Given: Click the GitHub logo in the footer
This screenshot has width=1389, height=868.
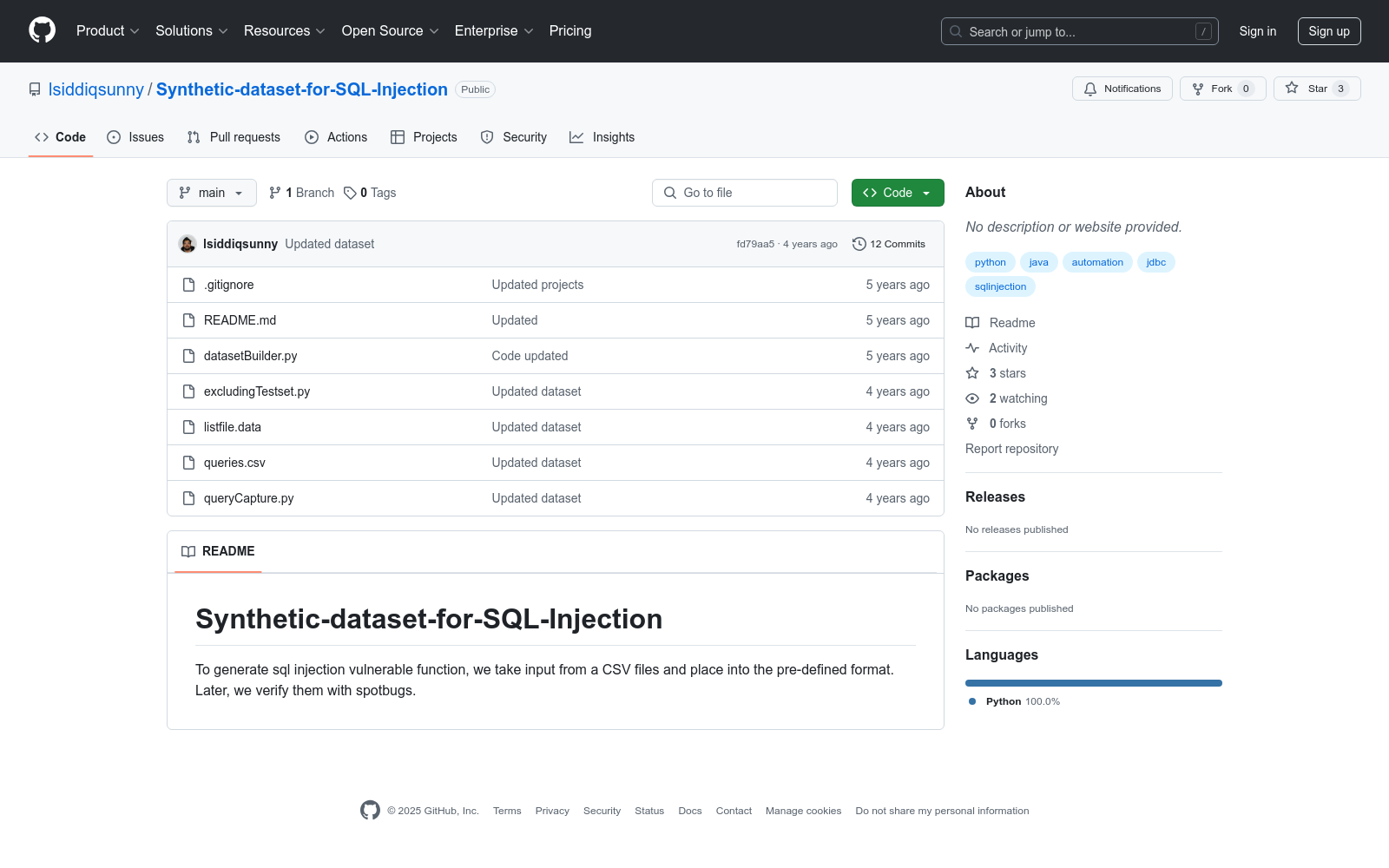Looking at the screenshot, I should 370,810.
